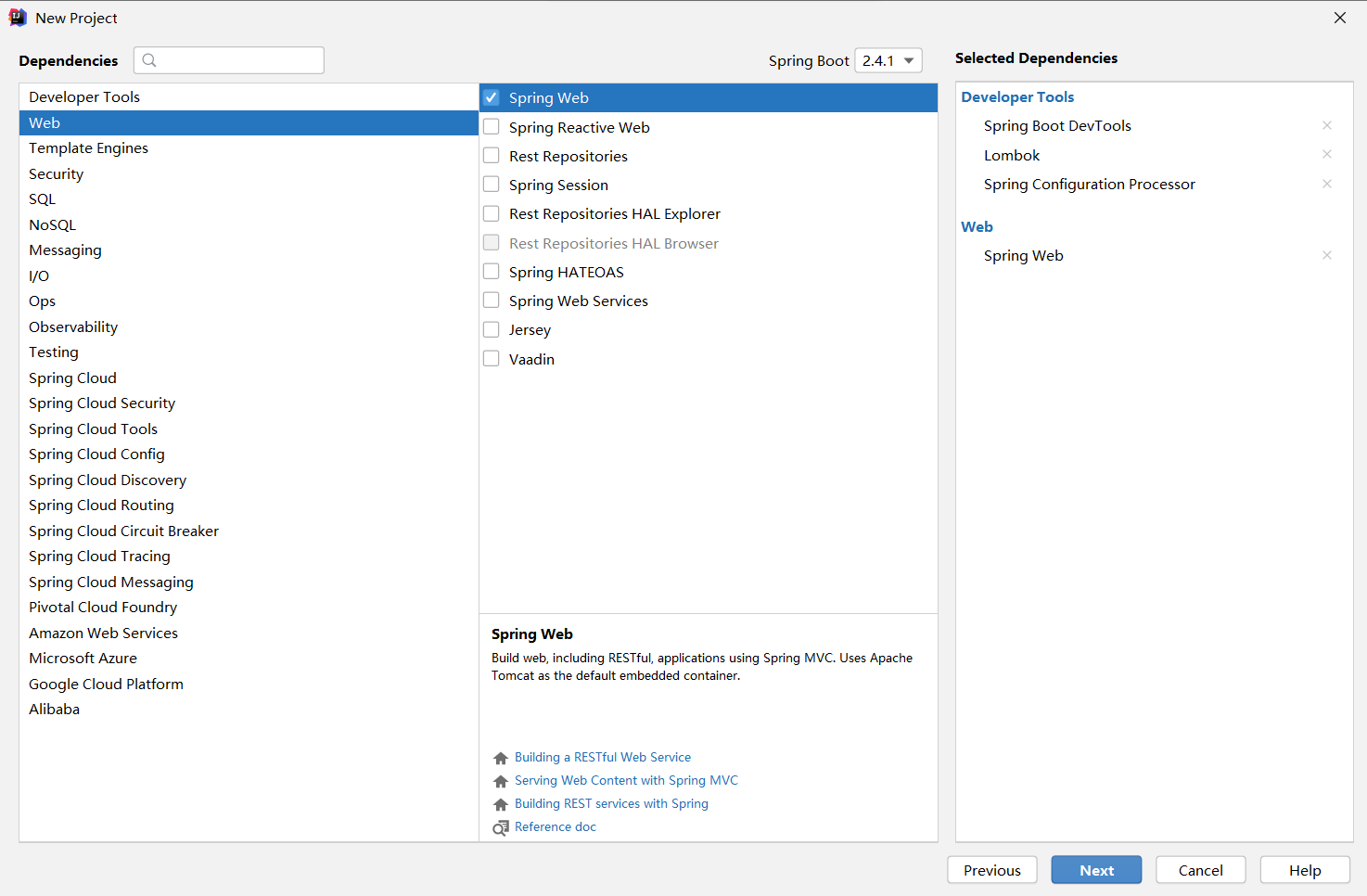Tick the Spring Session checkbox
Image resolution: width=1367 pixels, height=896 pixels.
click(x=492, y=185)
